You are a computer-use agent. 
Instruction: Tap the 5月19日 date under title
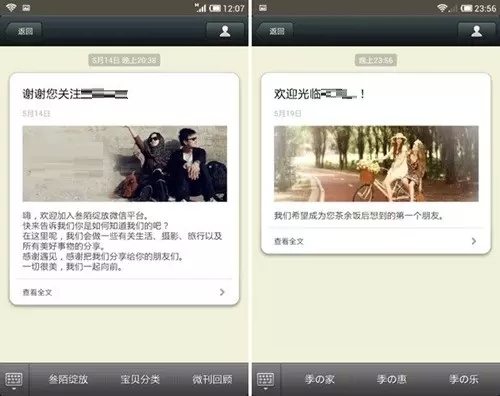[x=288, y=113]
